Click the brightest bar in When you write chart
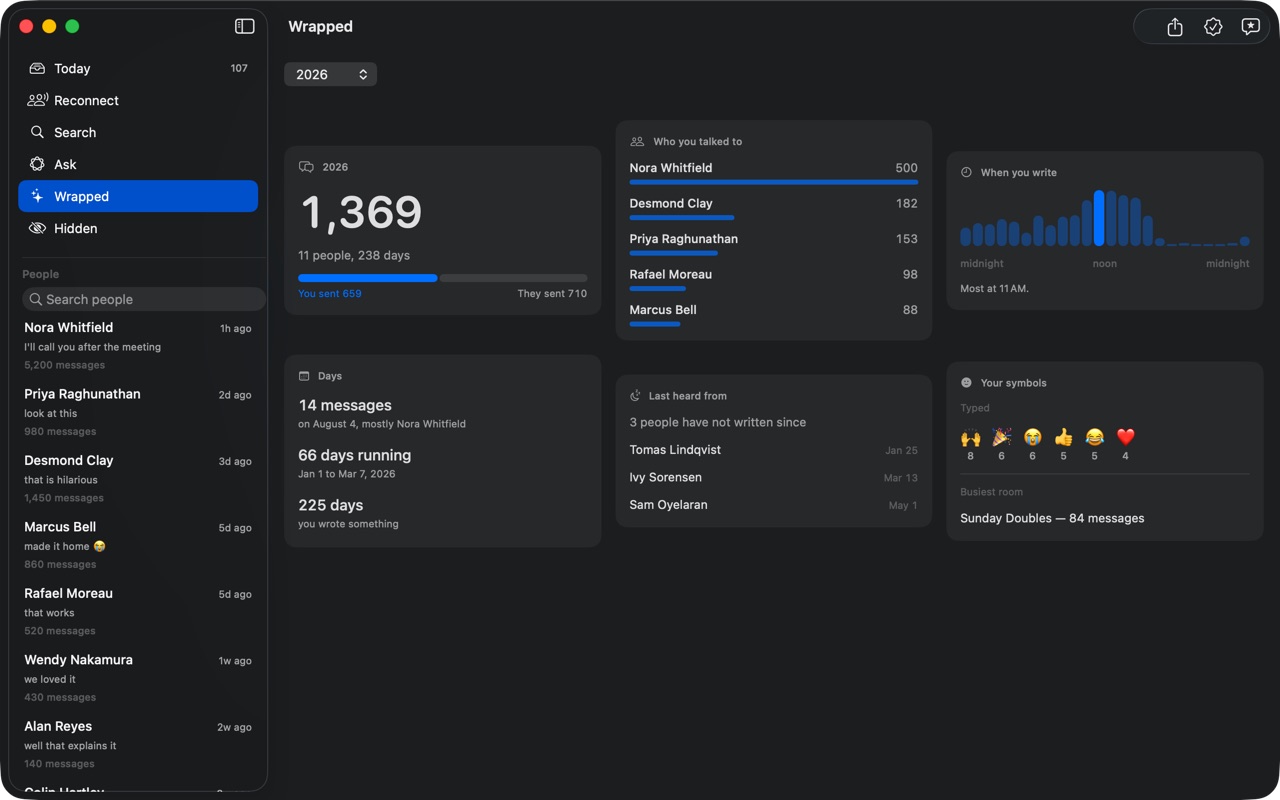 coord(1099,218)
